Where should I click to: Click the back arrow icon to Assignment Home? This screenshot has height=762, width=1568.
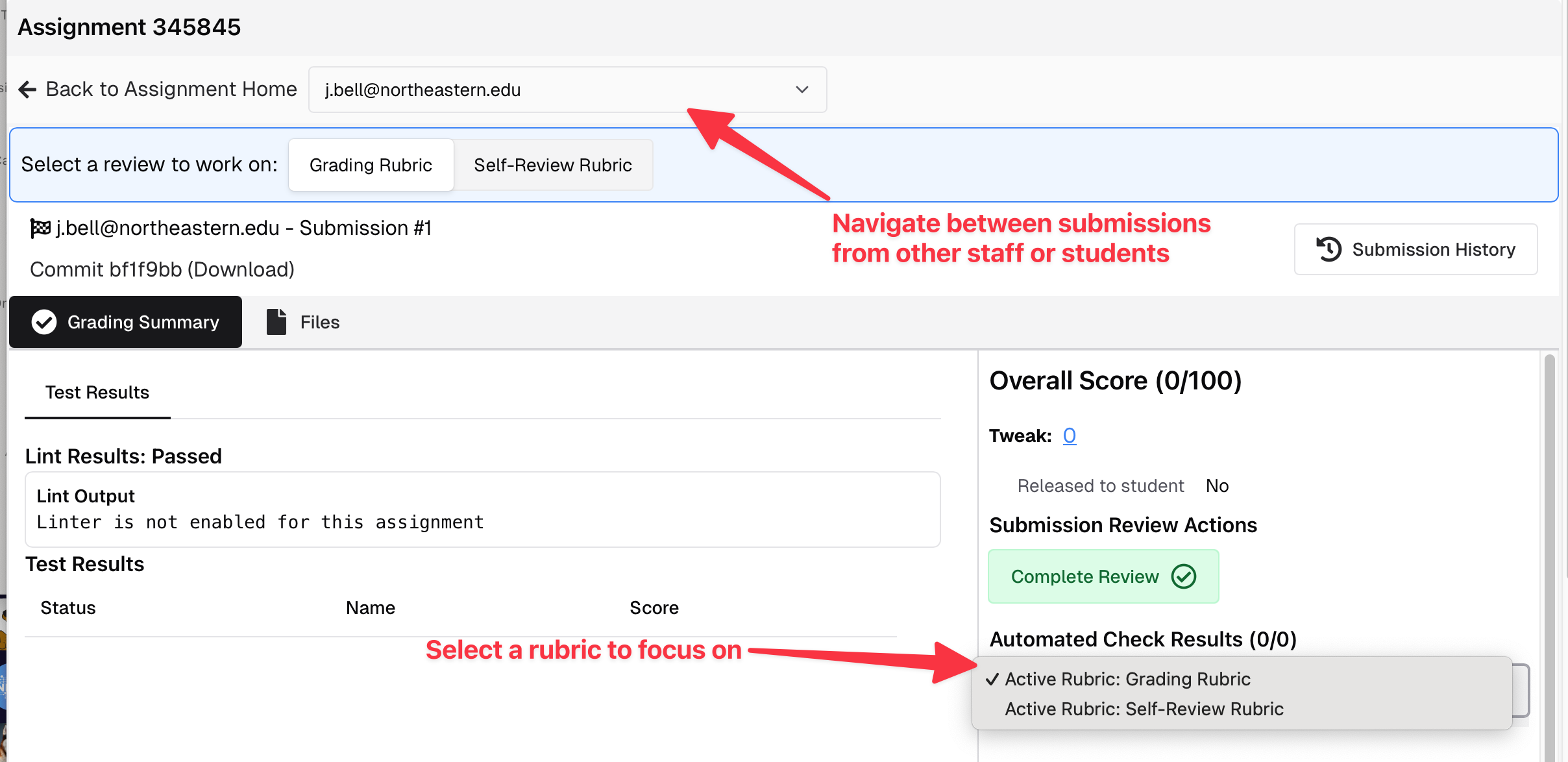click(27, 89)
